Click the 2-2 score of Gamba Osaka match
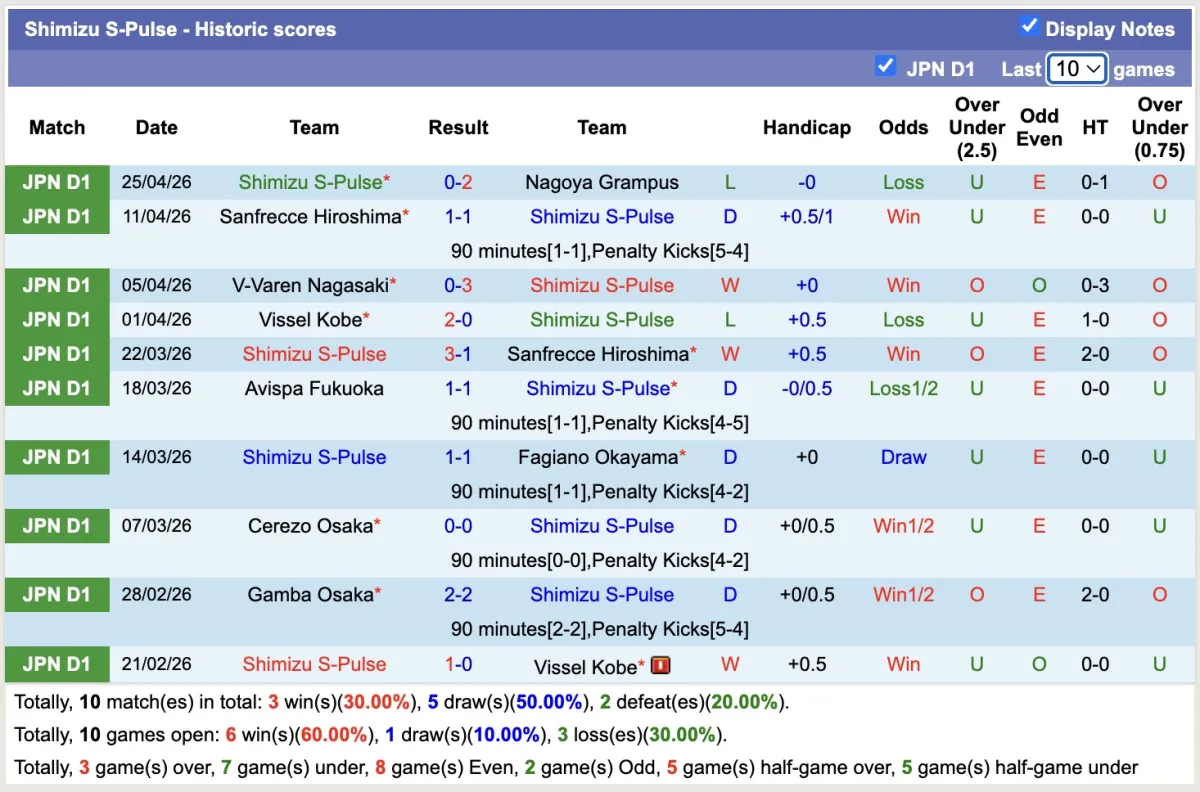 (x=458, y=595)
